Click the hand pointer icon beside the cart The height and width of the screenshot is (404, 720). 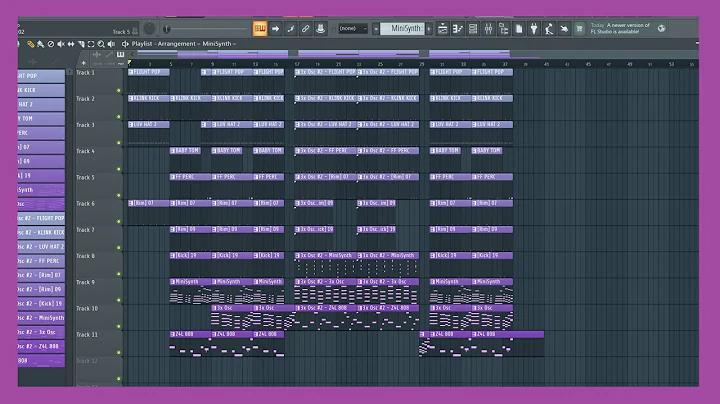[564, 29]
